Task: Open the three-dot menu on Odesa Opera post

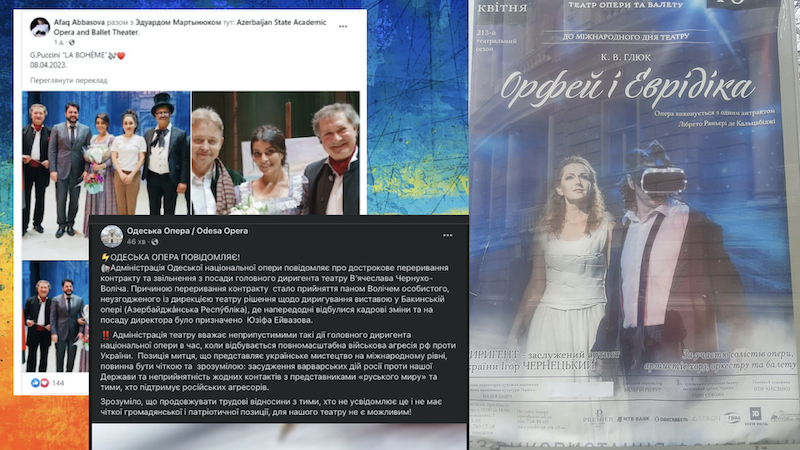Action: point(447,235)
